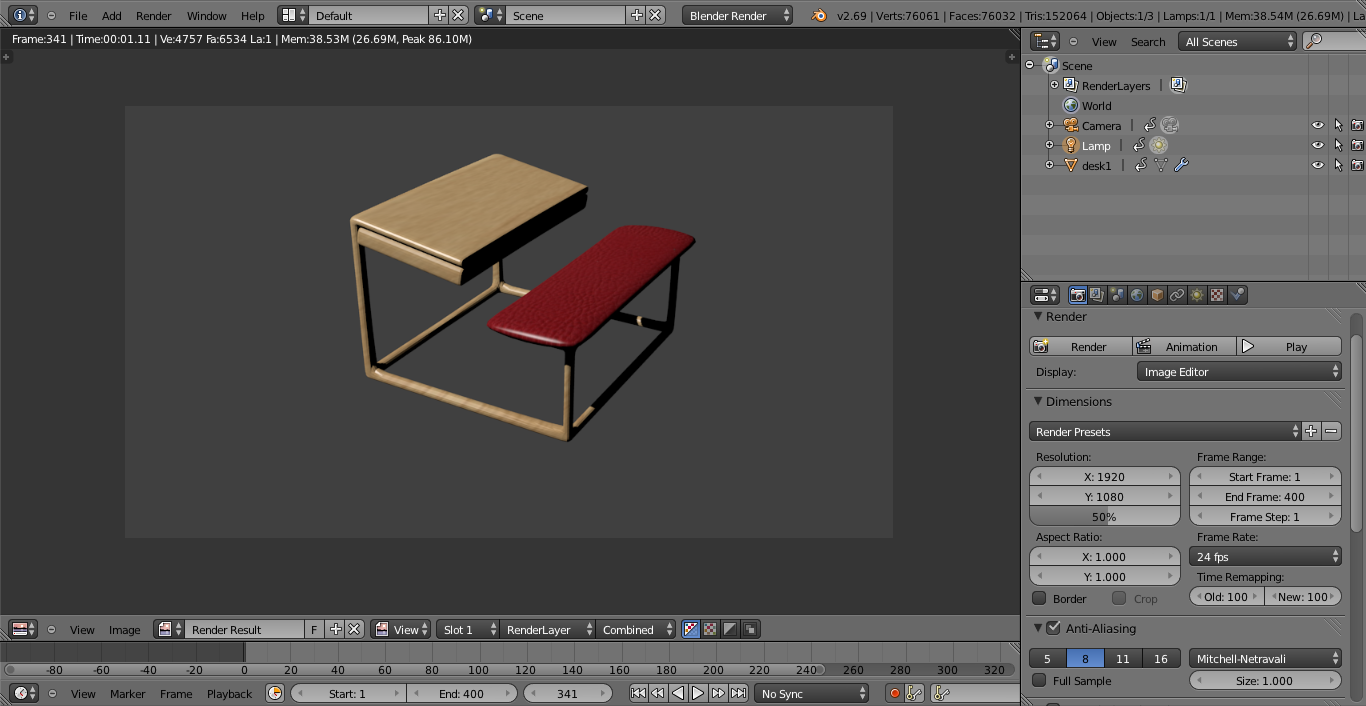Toggle desk1 selectability arrow in outliner

1338,165
